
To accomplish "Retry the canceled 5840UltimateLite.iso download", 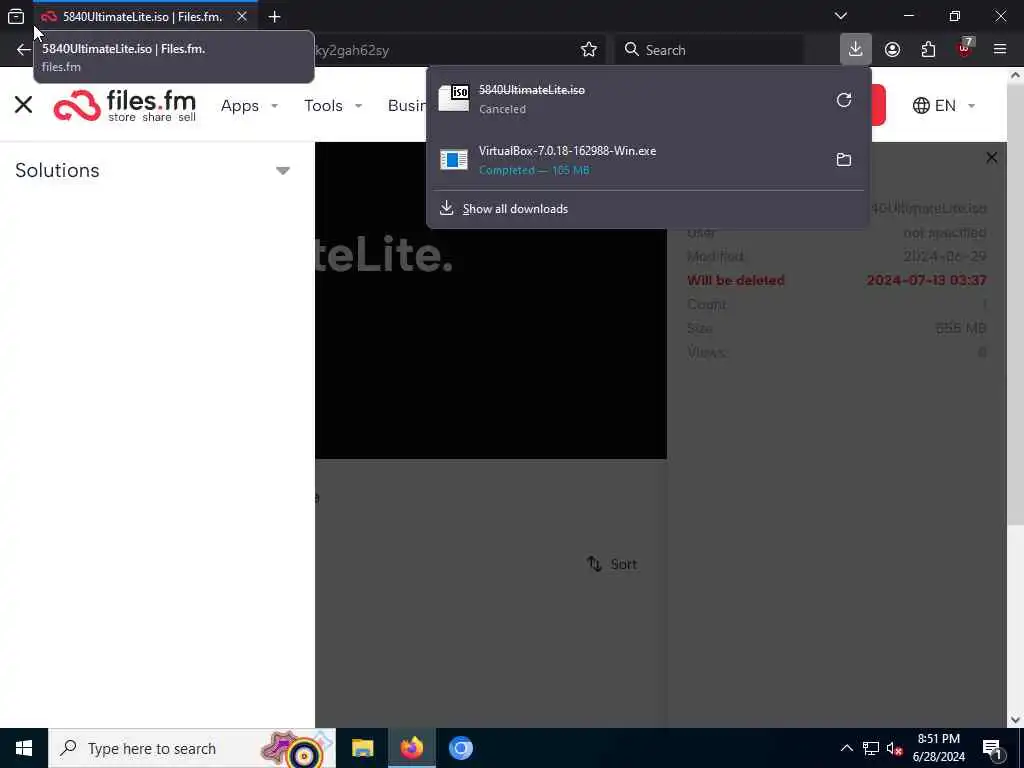I will 844,100.
